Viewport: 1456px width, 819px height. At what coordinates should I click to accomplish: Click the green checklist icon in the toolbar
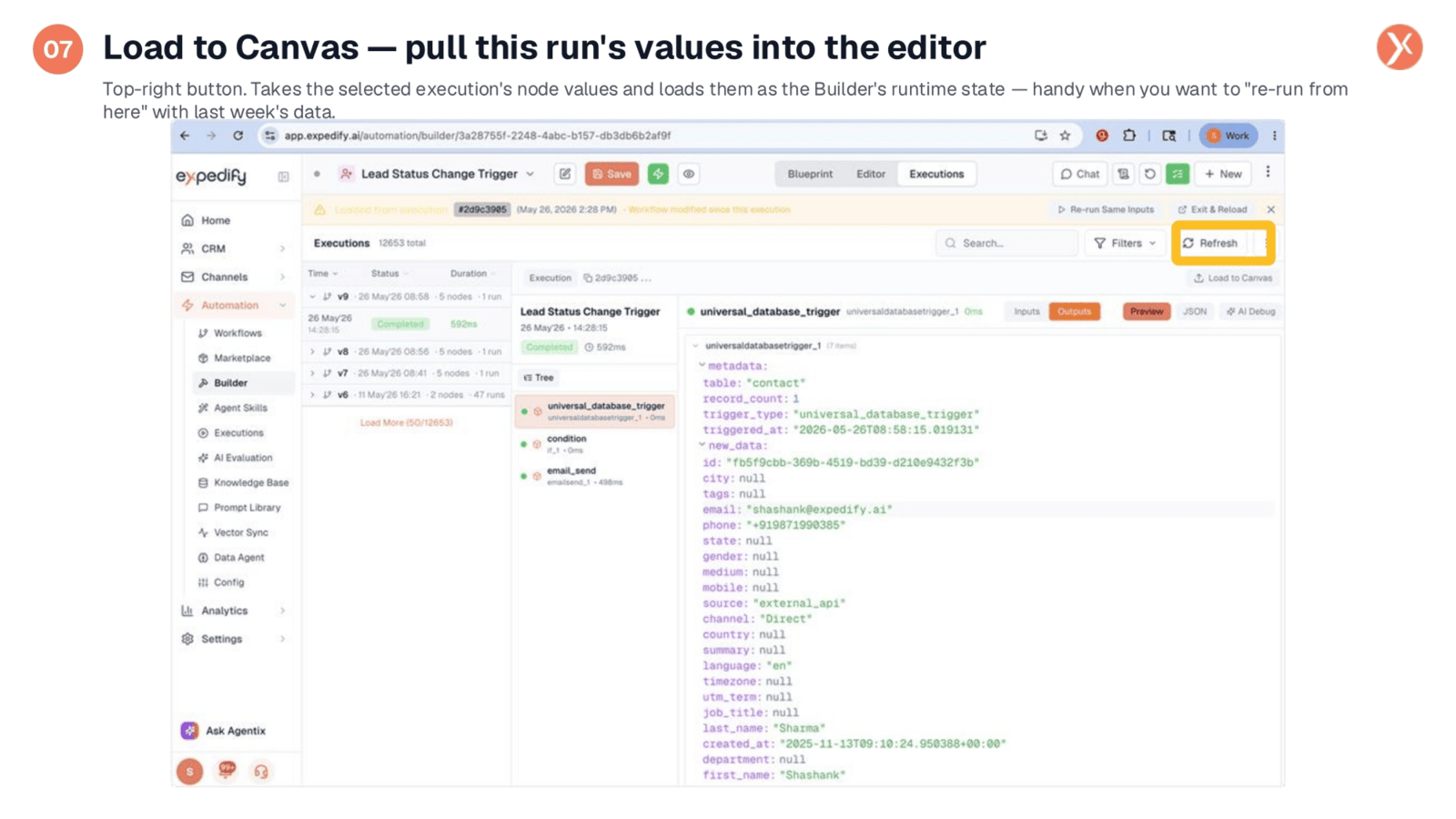pyautogui.click(x=1178, y=174)
